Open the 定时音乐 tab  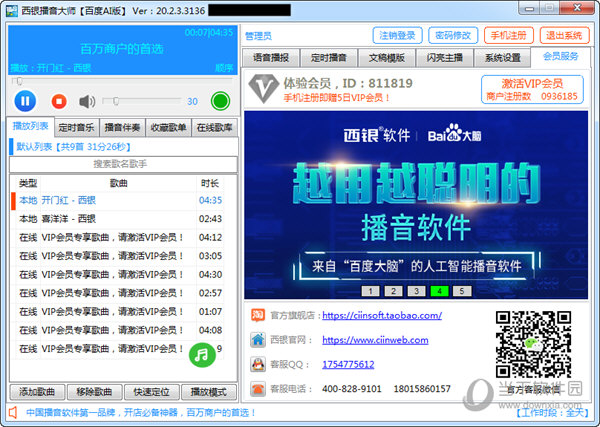pos(77,128)
